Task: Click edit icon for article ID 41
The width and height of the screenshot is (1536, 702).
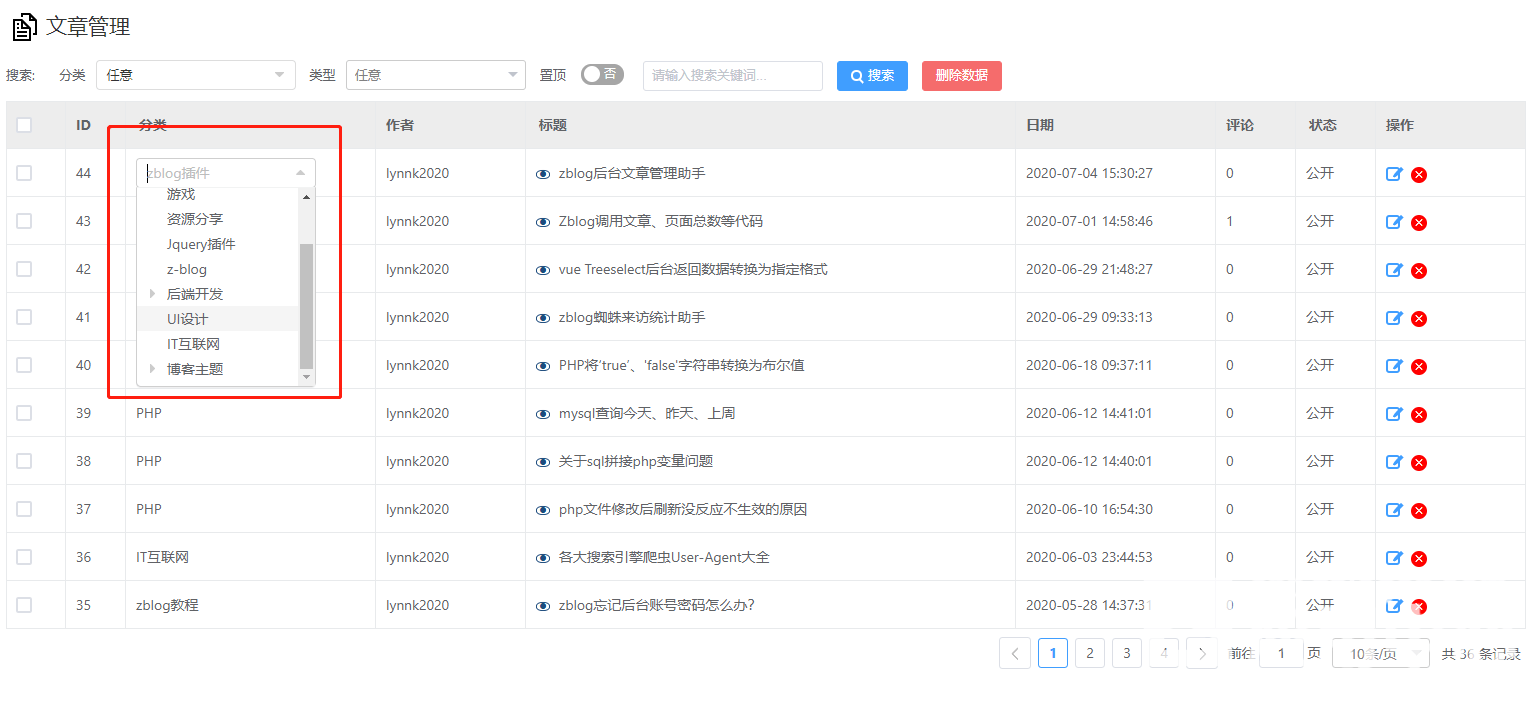Action: pyautogui.click(x=1394, y=318)
